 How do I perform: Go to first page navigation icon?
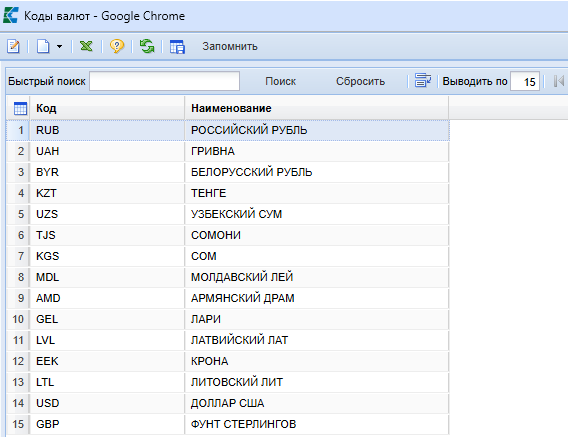click(559, 81)
